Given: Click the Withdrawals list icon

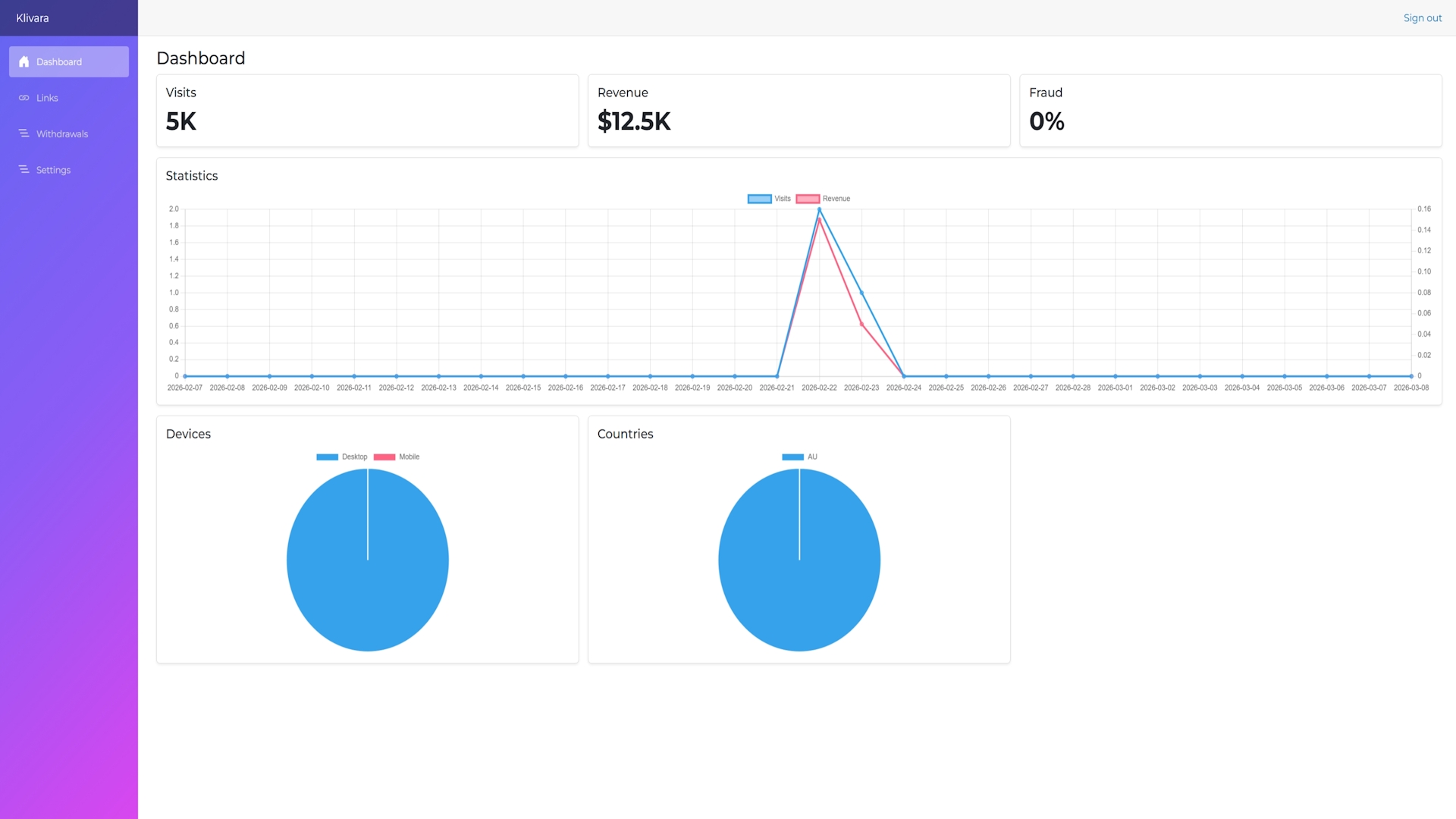Looking at the screenshot, I should (24, 133).
